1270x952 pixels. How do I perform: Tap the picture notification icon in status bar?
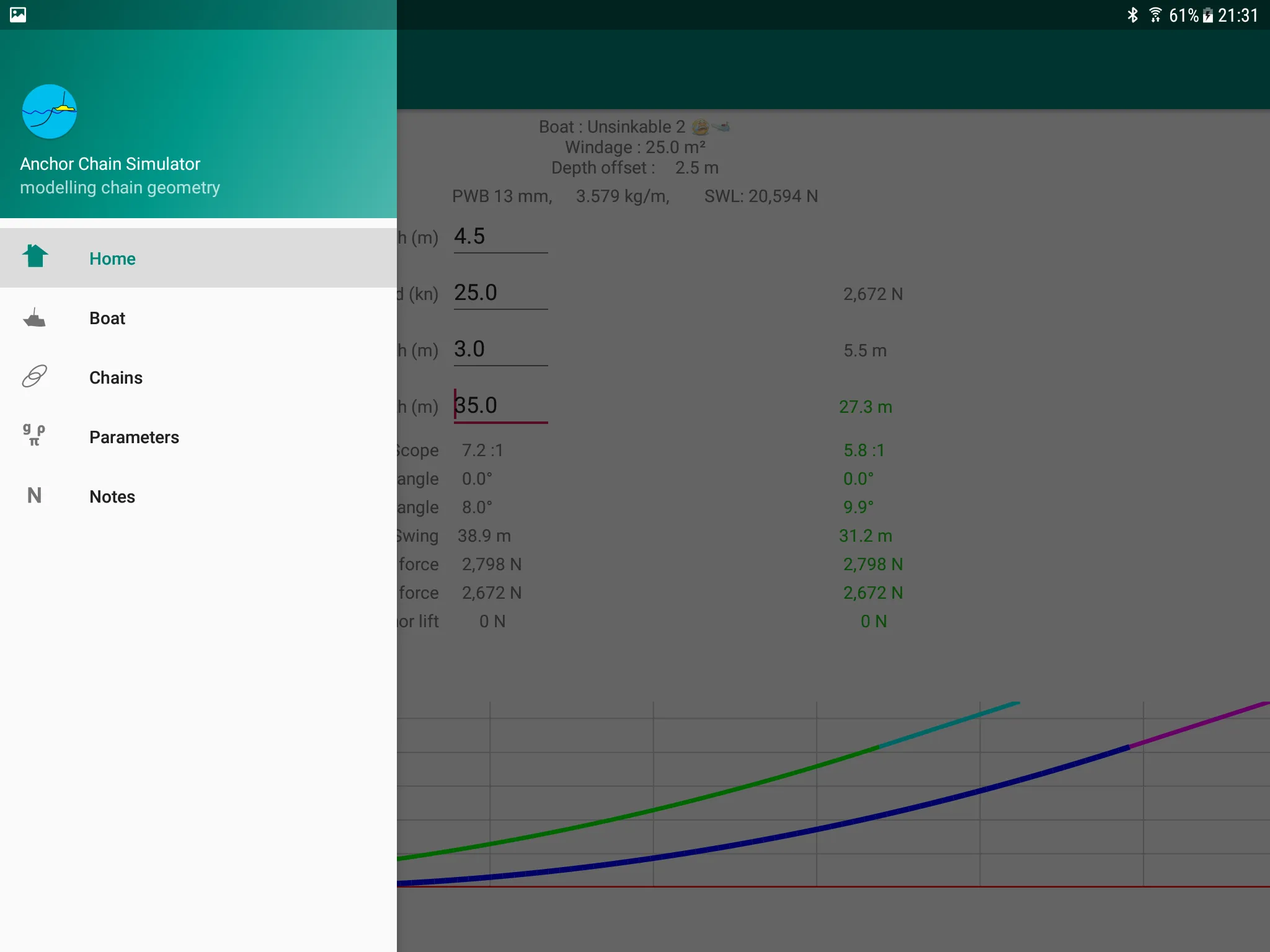point(18,15)
